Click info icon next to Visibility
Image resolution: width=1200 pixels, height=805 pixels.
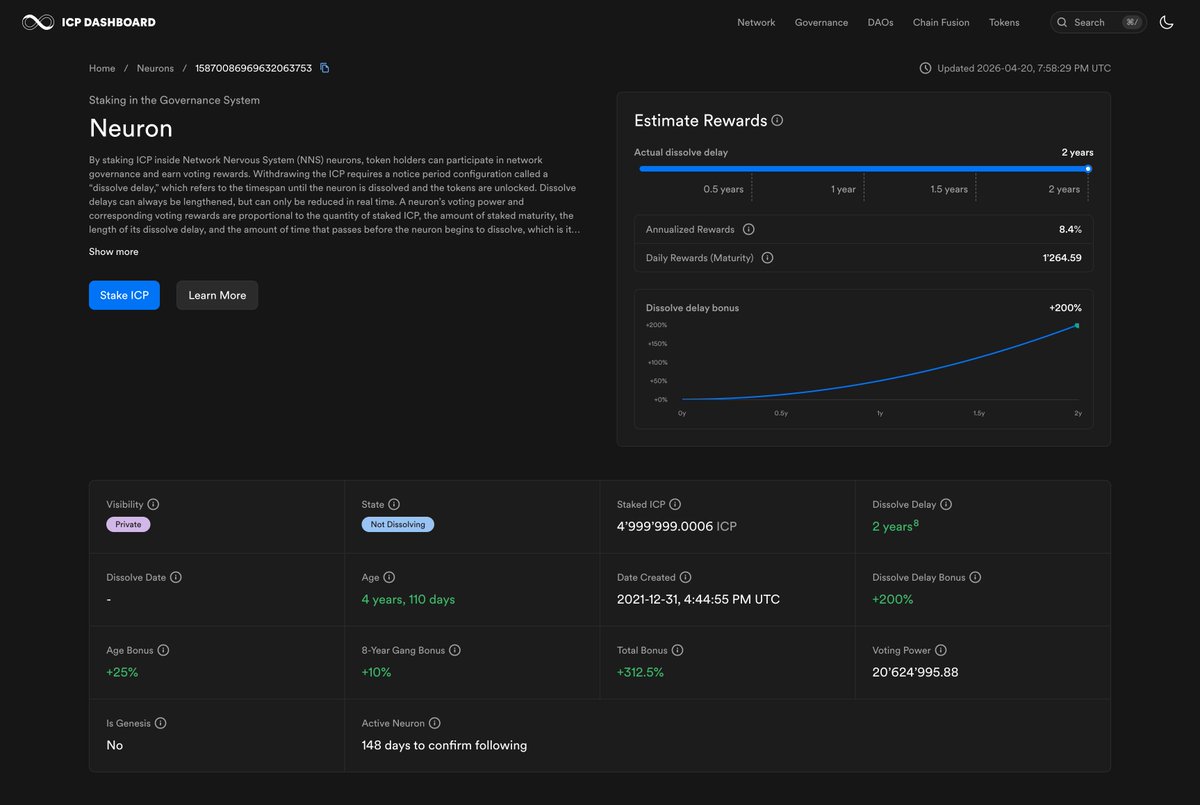(153, 505)
